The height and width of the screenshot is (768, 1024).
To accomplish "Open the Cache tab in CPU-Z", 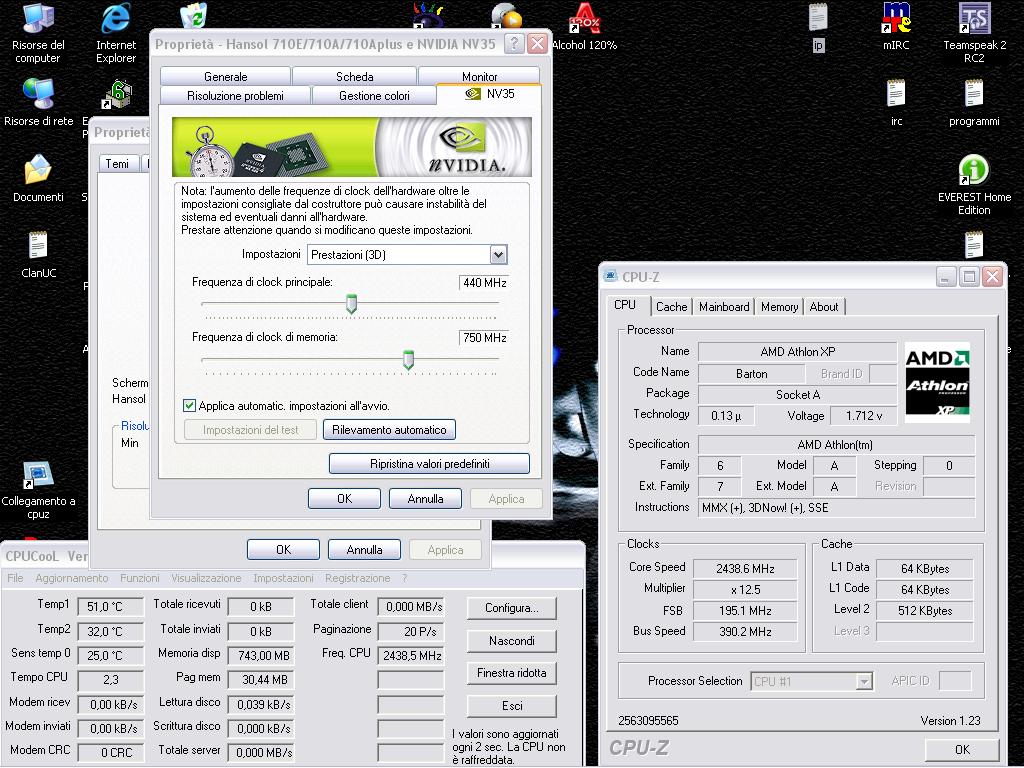I will [x=671, y=306].
